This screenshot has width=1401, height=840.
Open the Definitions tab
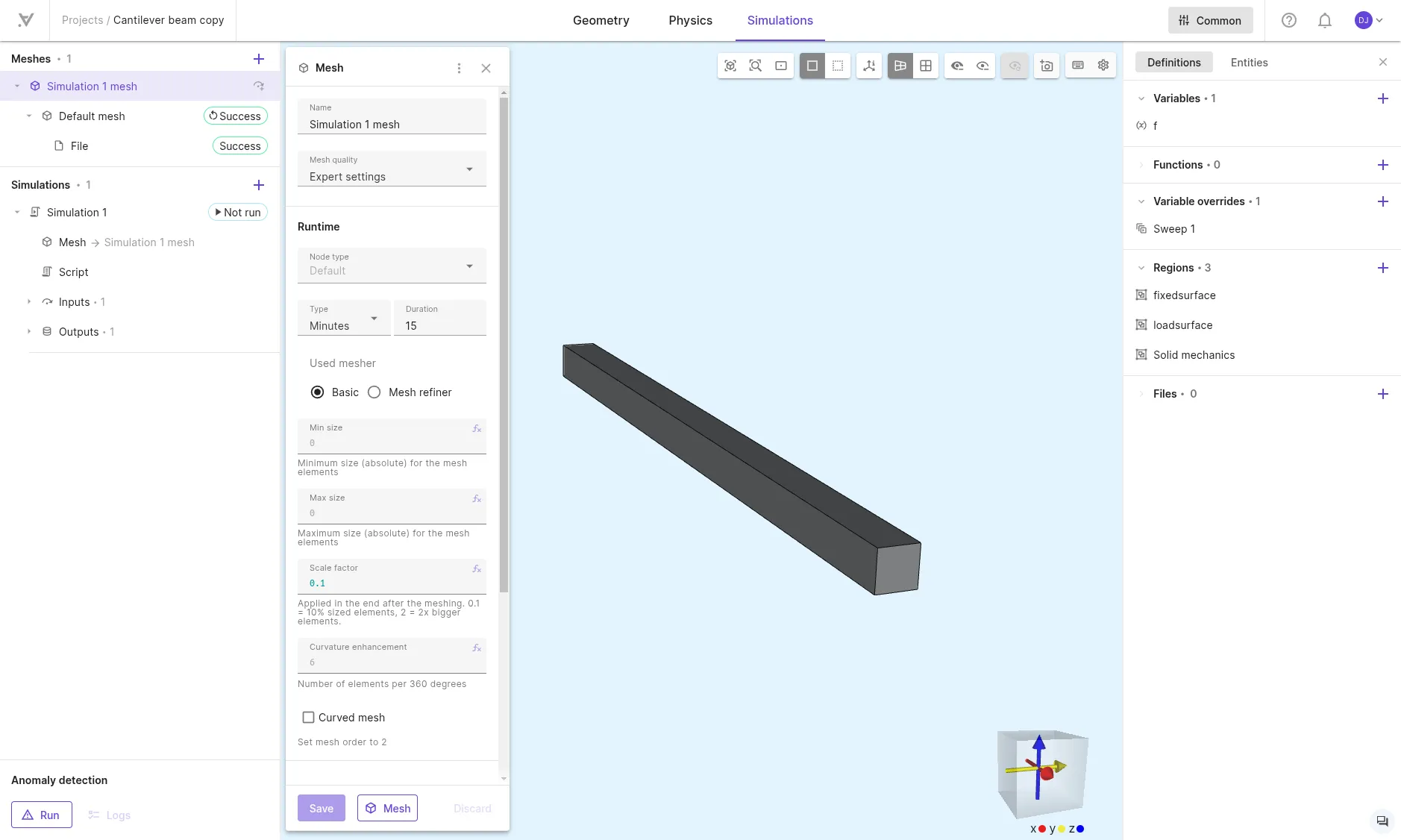click(x=1173, y=62)
